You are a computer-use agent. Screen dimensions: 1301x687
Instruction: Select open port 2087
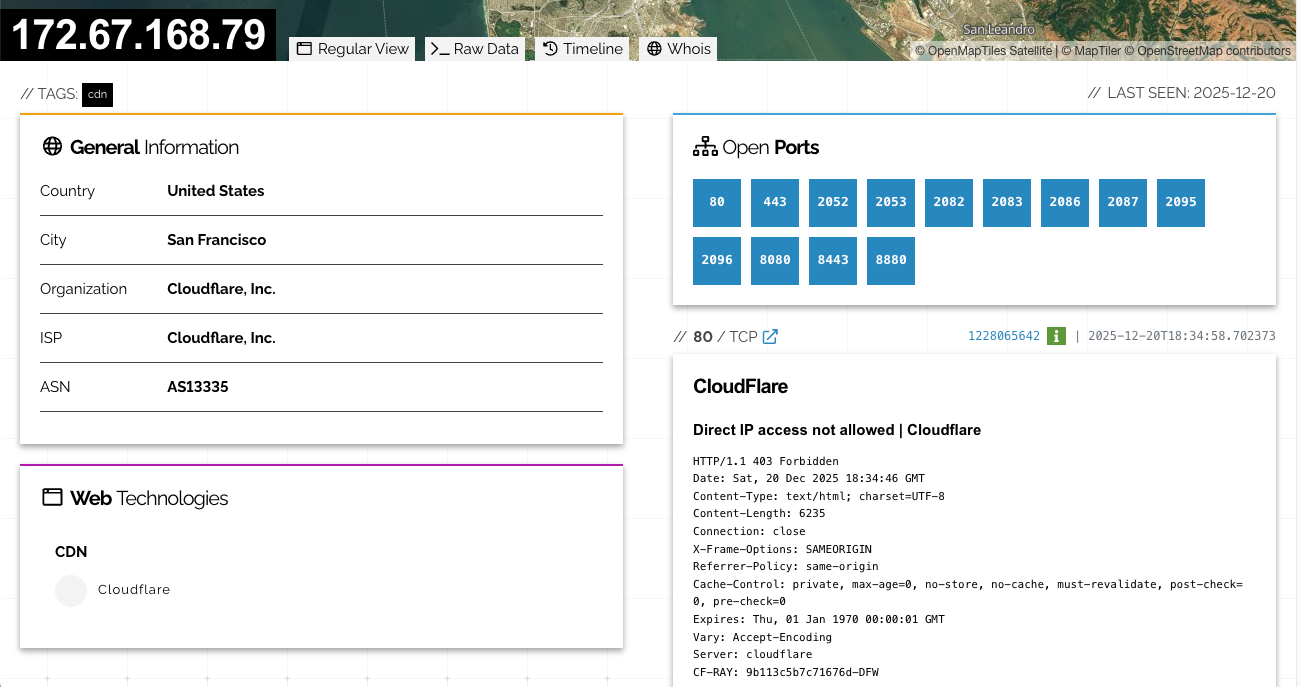tap(1123, 203)
